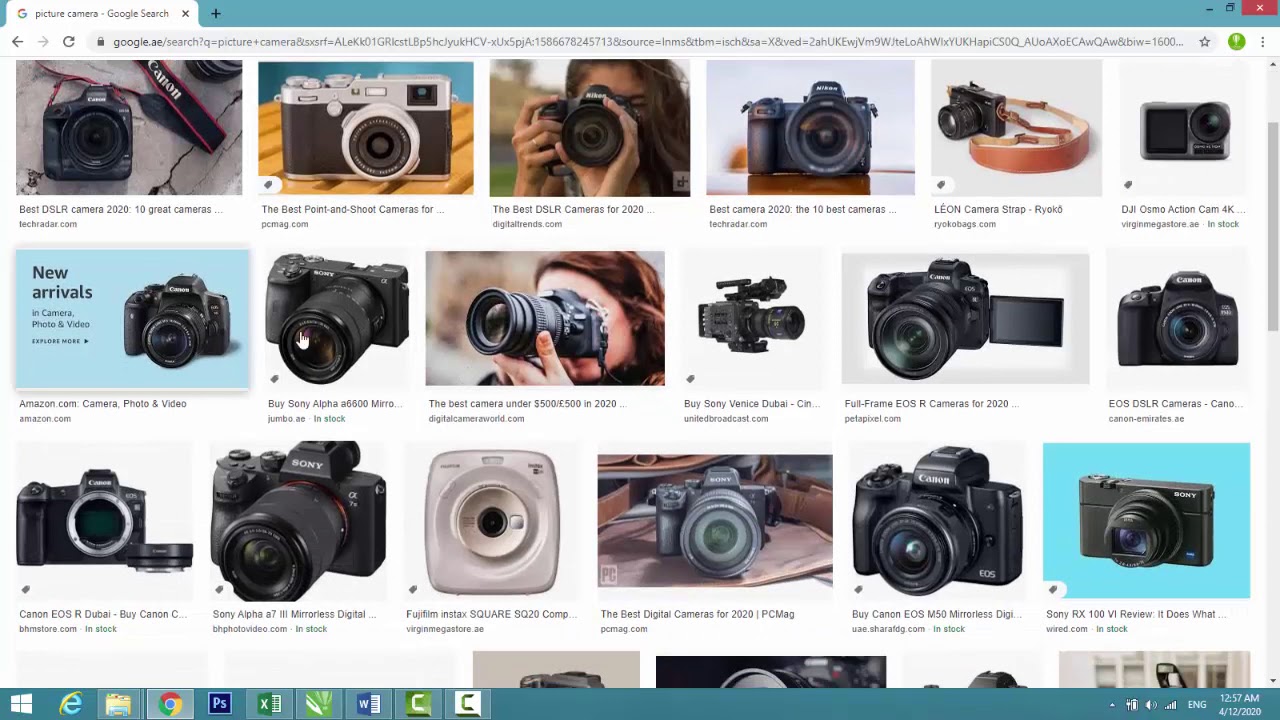Click the page scrollbar down arrow
Screen dimensions: 1280x720
click(1273, 681)
